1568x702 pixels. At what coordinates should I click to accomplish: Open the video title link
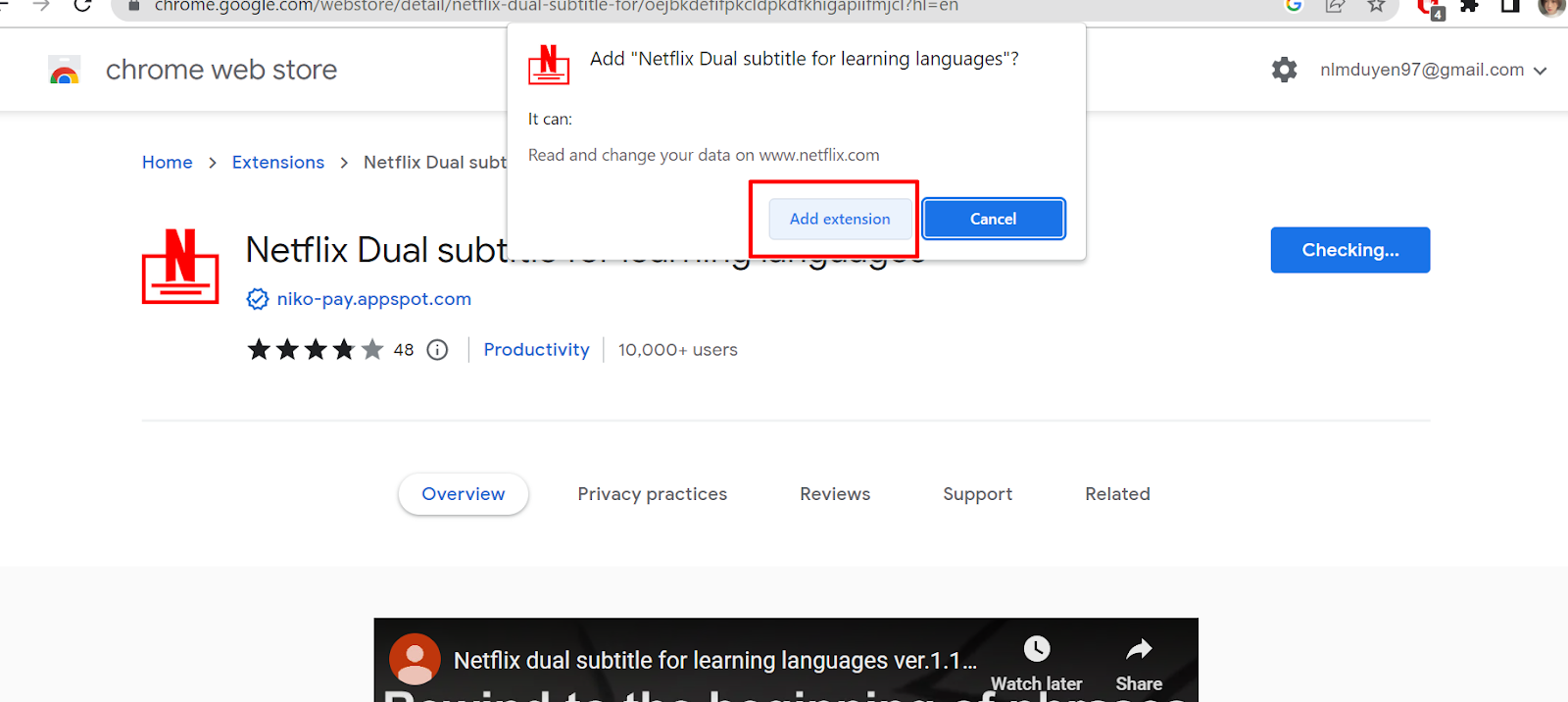715,660
